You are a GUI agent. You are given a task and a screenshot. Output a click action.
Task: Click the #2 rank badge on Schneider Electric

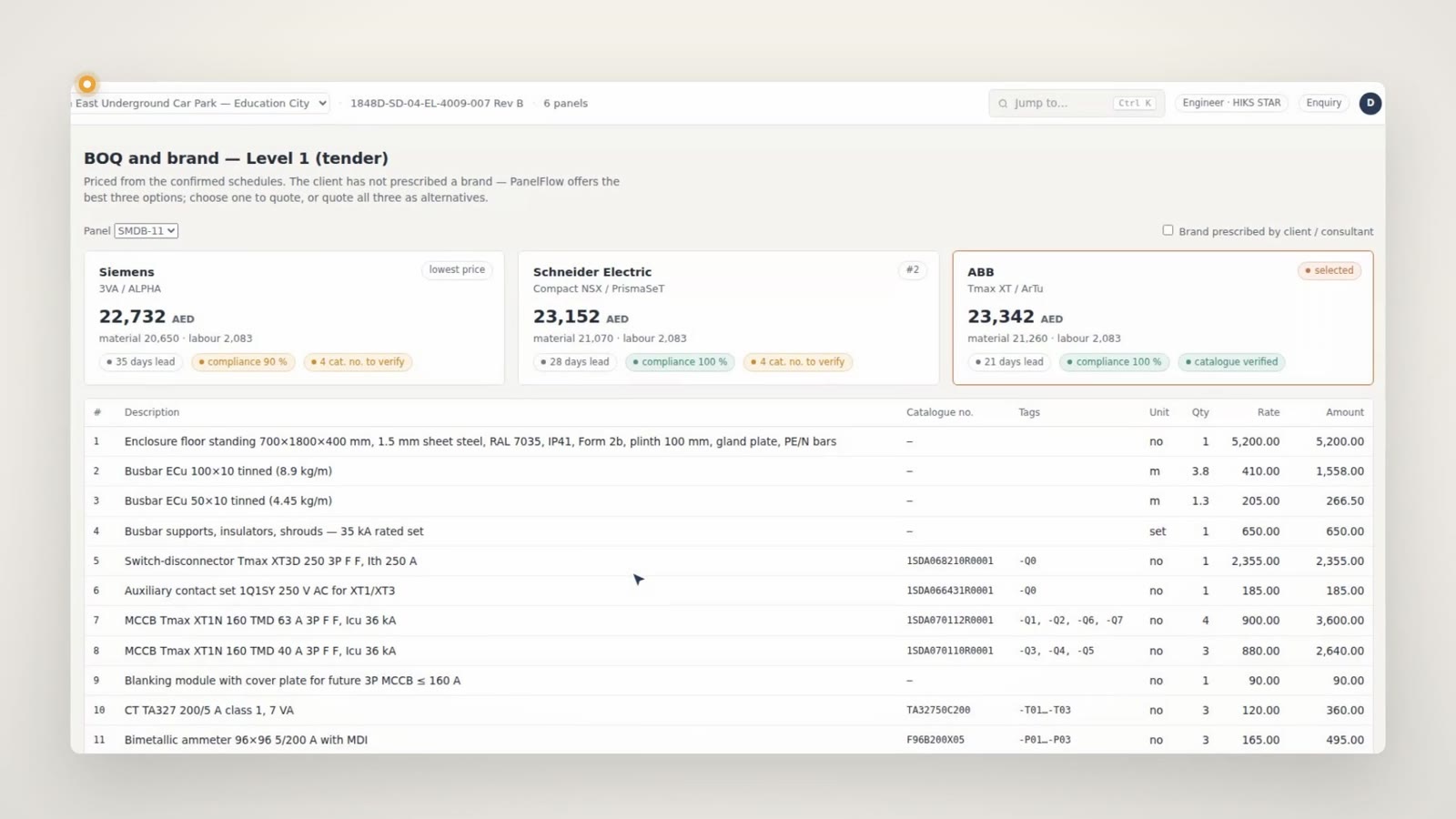[x=912, y=270]
